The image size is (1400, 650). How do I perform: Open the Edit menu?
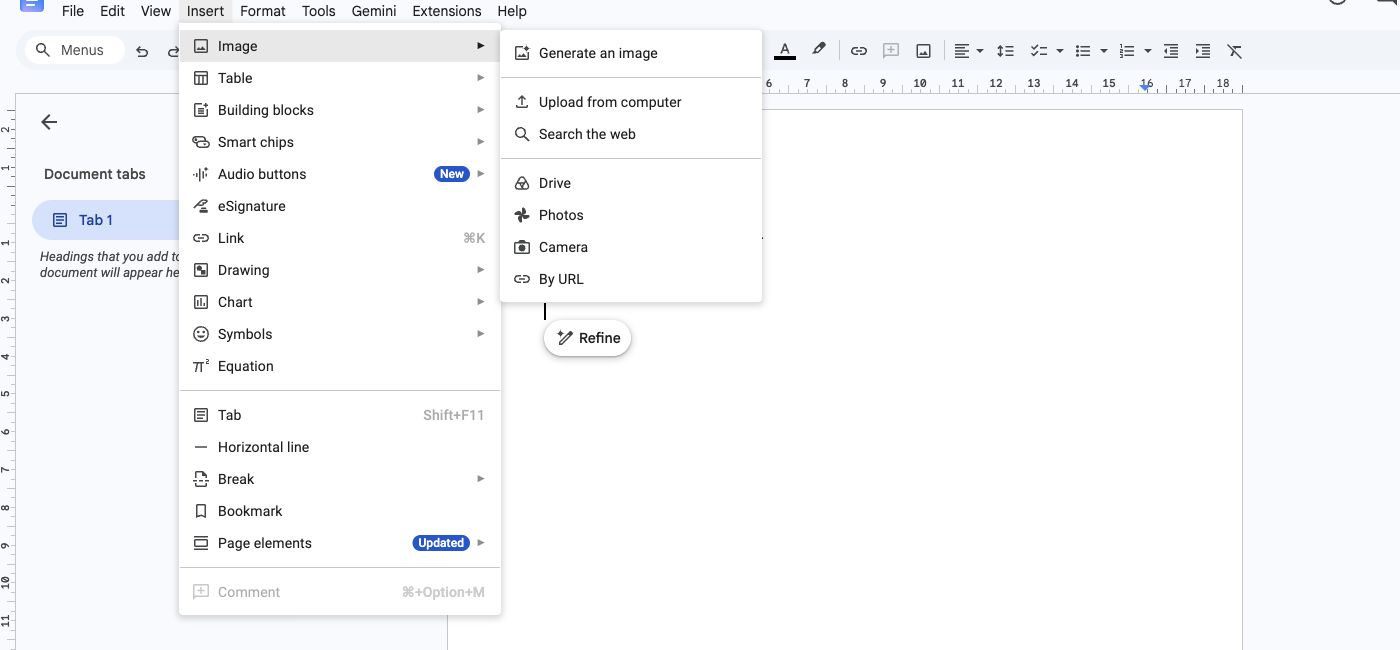point(112,11)
